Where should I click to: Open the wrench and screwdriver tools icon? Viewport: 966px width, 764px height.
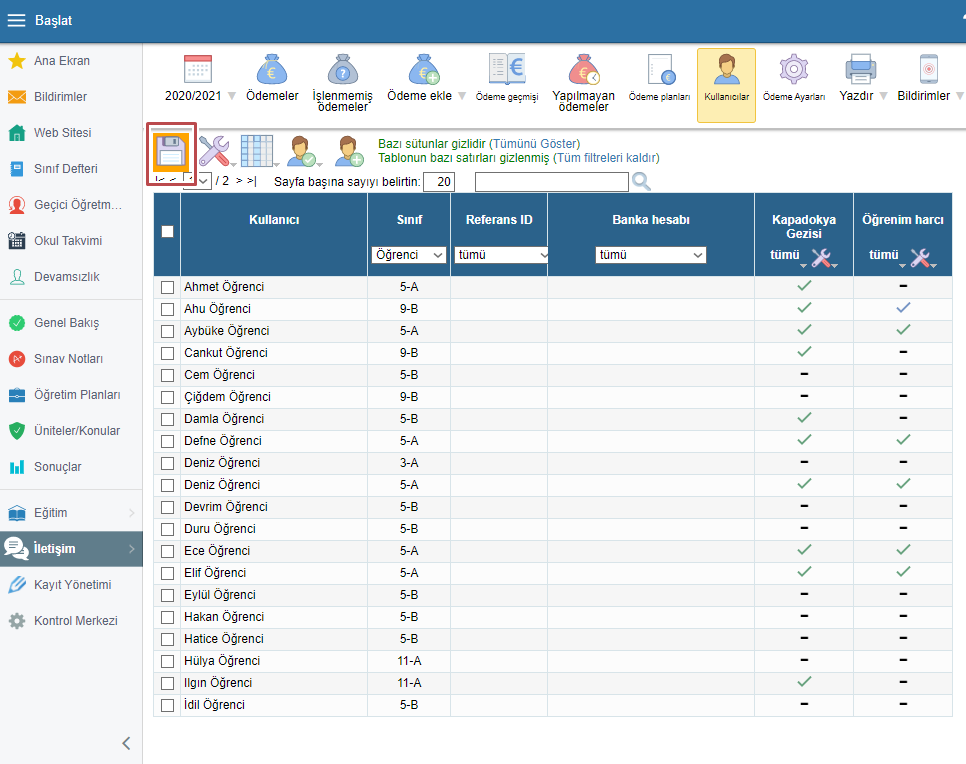coord(213,151)
